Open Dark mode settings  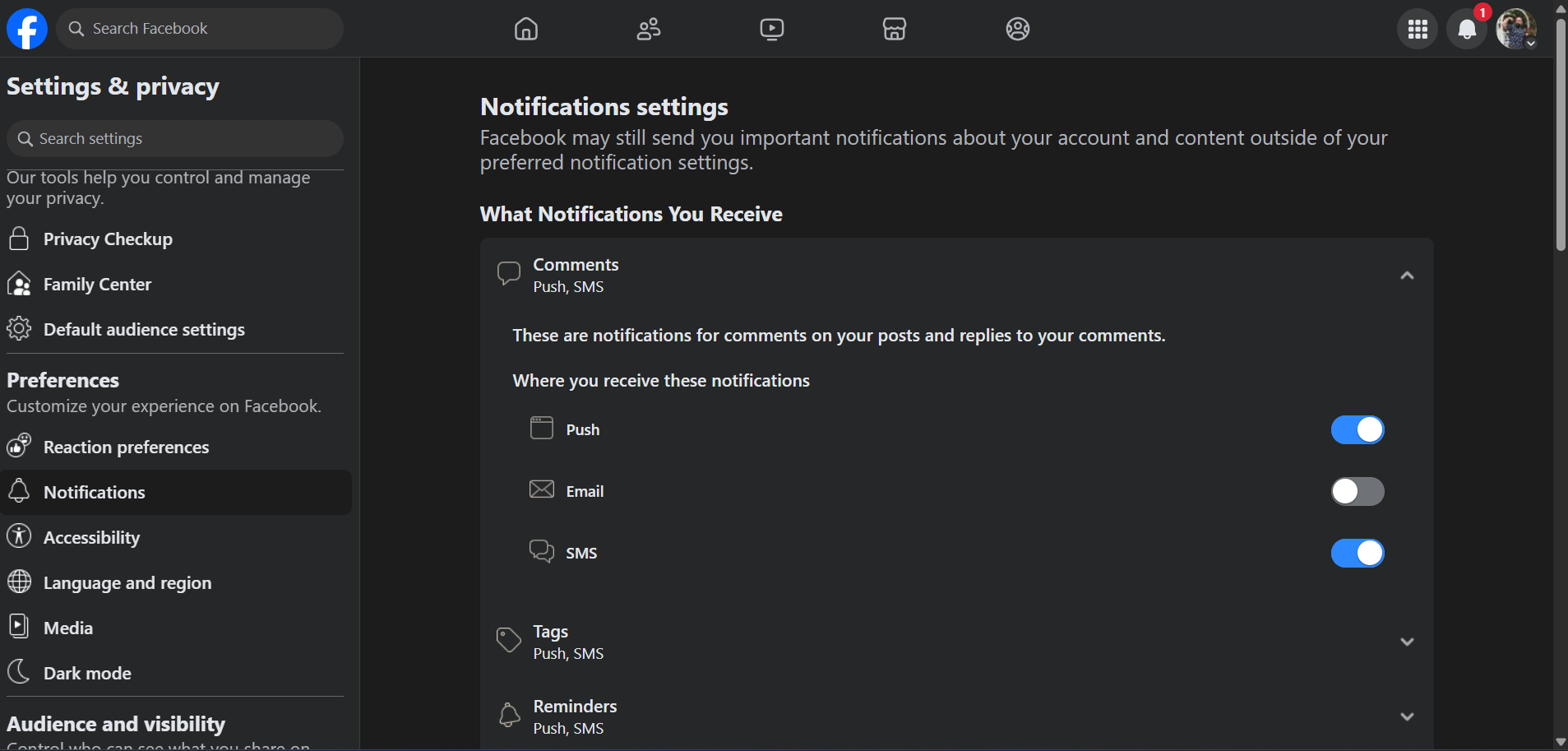click(176, 674)
